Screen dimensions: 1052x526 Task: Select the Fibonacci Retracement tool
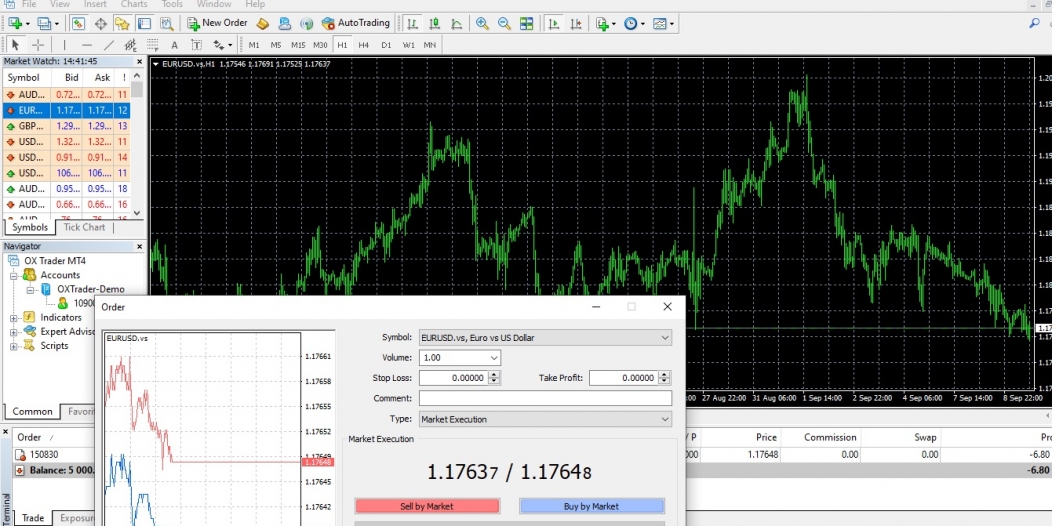(152, 45)
